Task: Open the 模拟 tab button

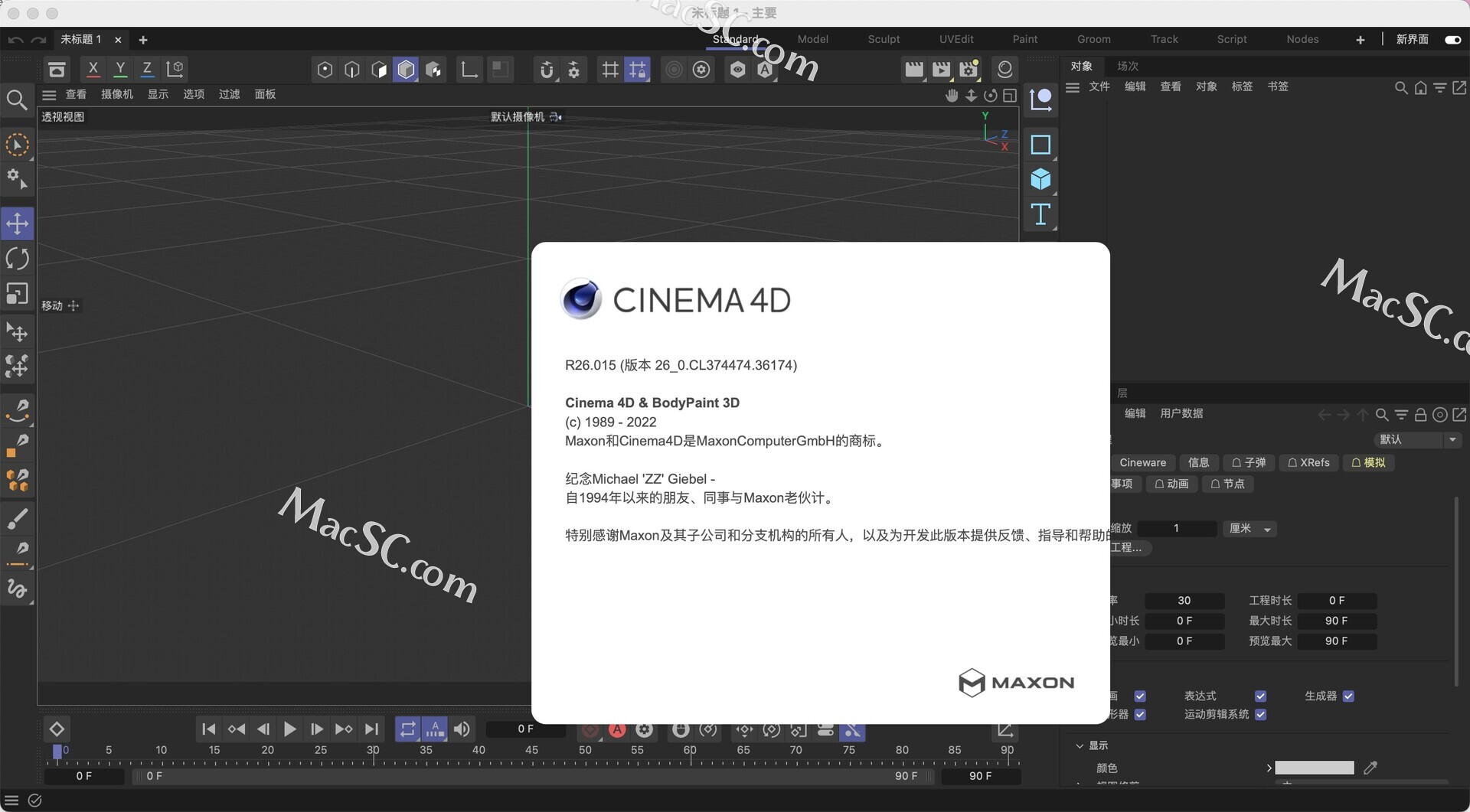Action: [1368, 462]
